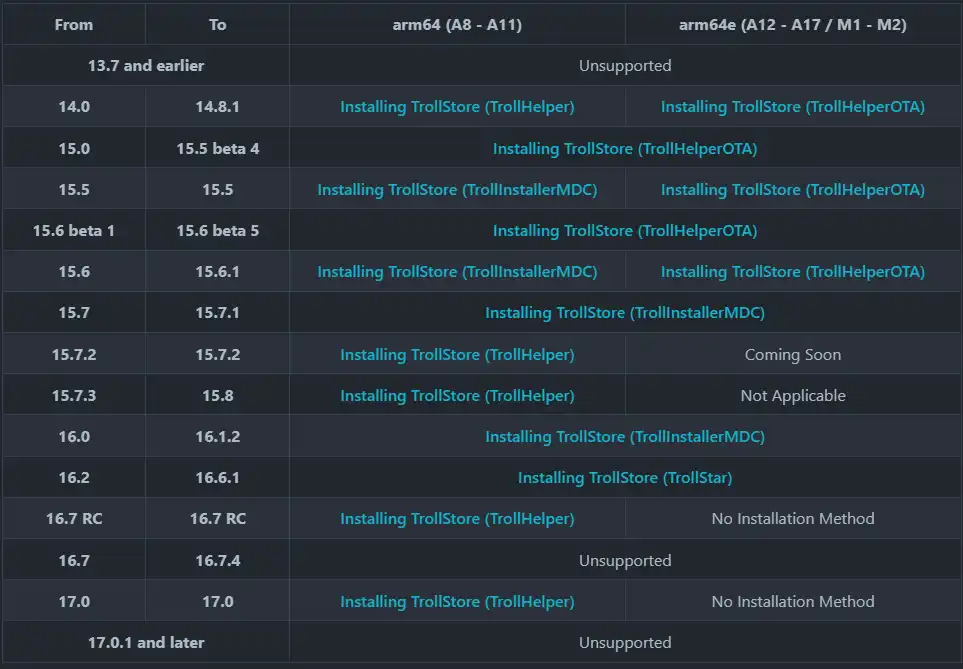Open TrollInstallerMDC link in the 15.5 row

point(457,190)
